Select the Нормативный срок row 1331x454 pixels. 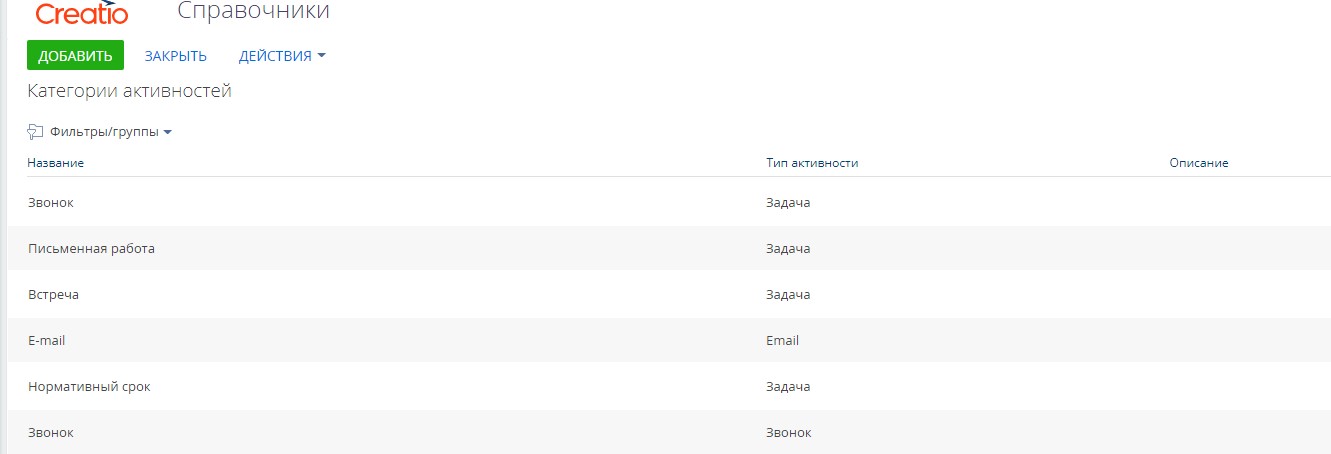[x=669, y=387]
